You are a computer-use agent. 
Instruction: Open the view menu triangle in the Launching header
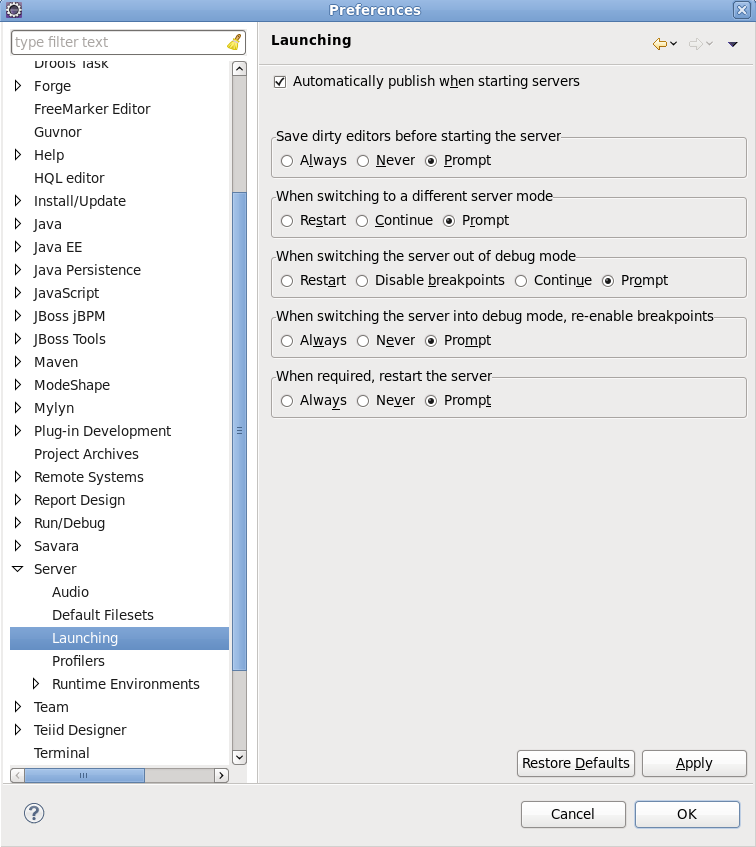click(733, 43)
